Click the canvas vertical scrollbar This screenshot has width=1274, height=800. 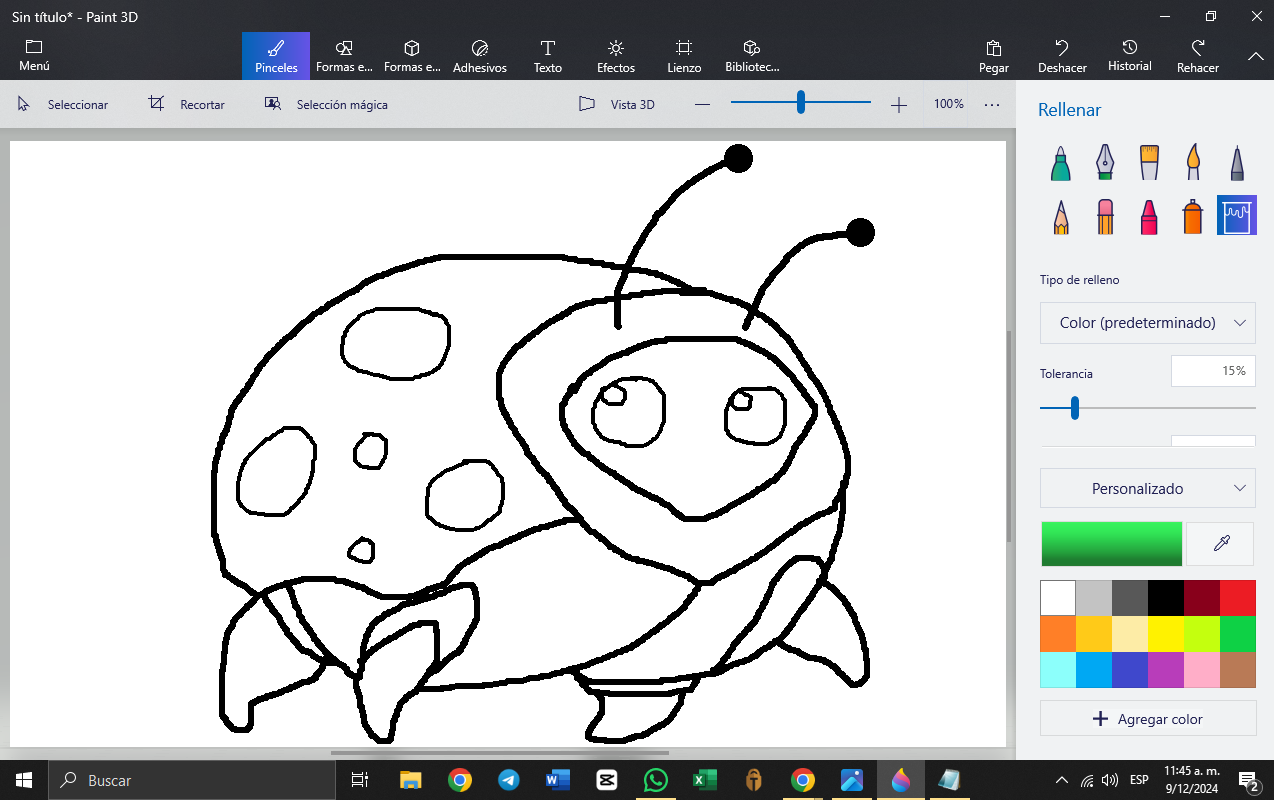(1008, 435)
